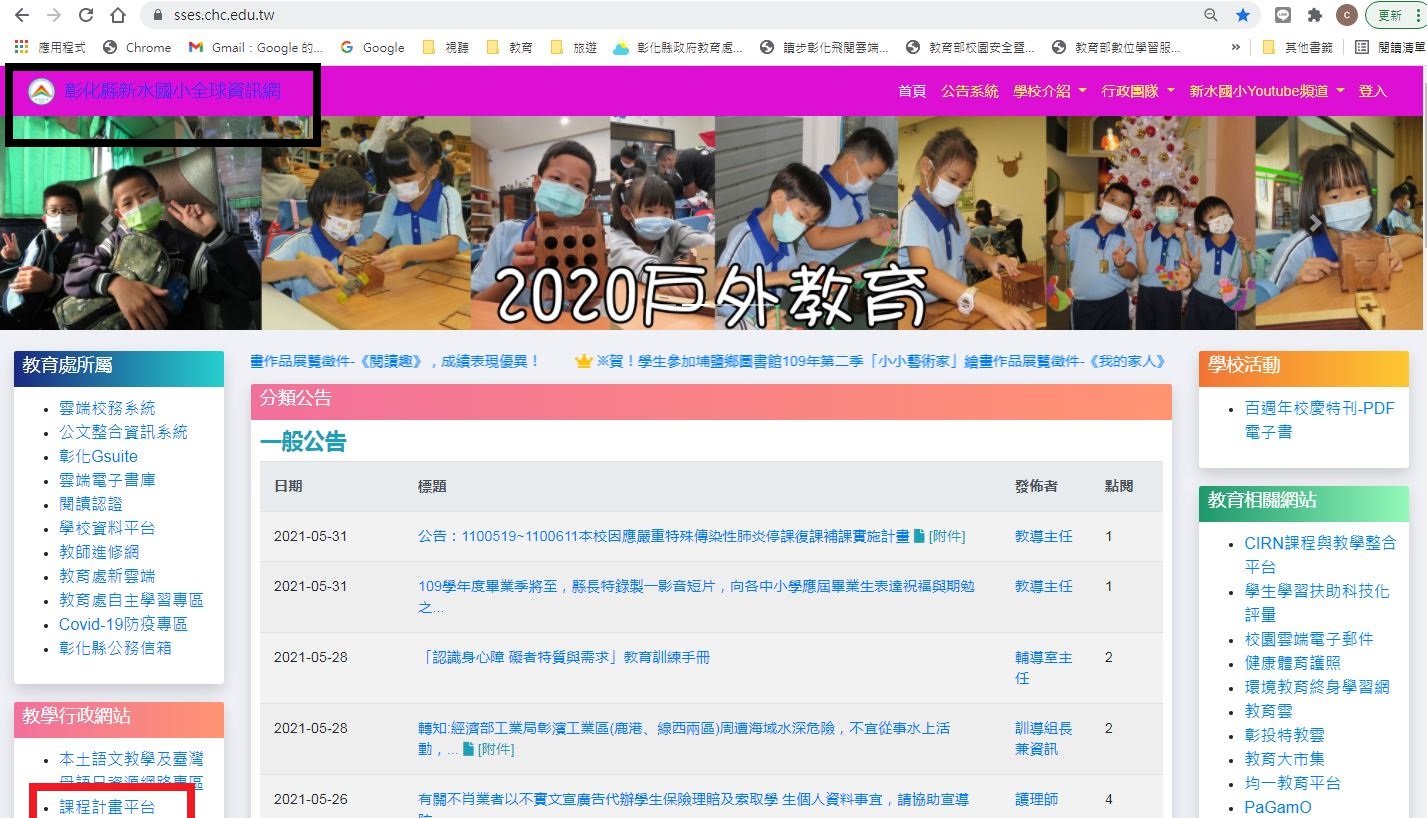Image resolution: width=1427 pixels, height=818 pixels.
Task: Open the 閱讀認證 link
Action: [91, 504]
